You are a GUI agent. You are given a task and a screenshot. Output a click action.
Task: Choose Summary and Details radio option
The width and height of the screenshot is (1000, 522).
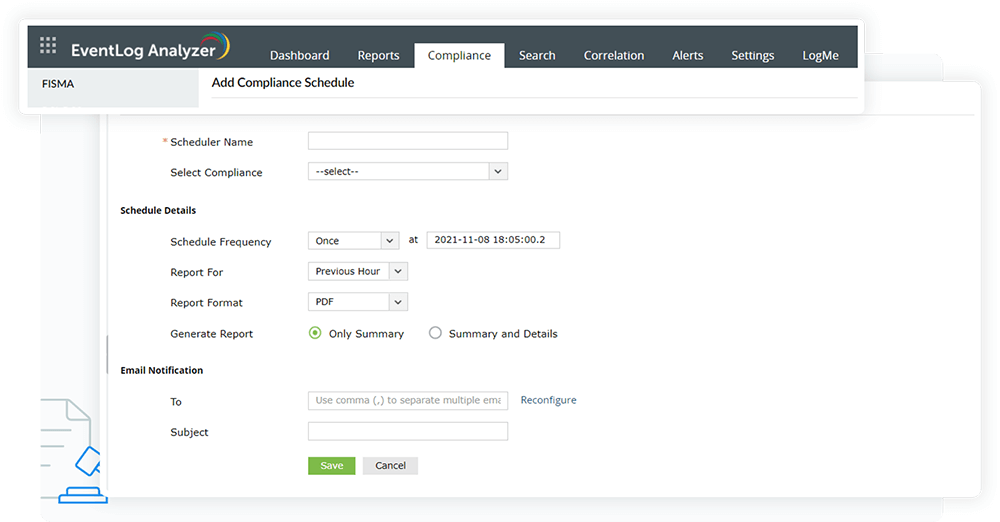tap(435, 333)
